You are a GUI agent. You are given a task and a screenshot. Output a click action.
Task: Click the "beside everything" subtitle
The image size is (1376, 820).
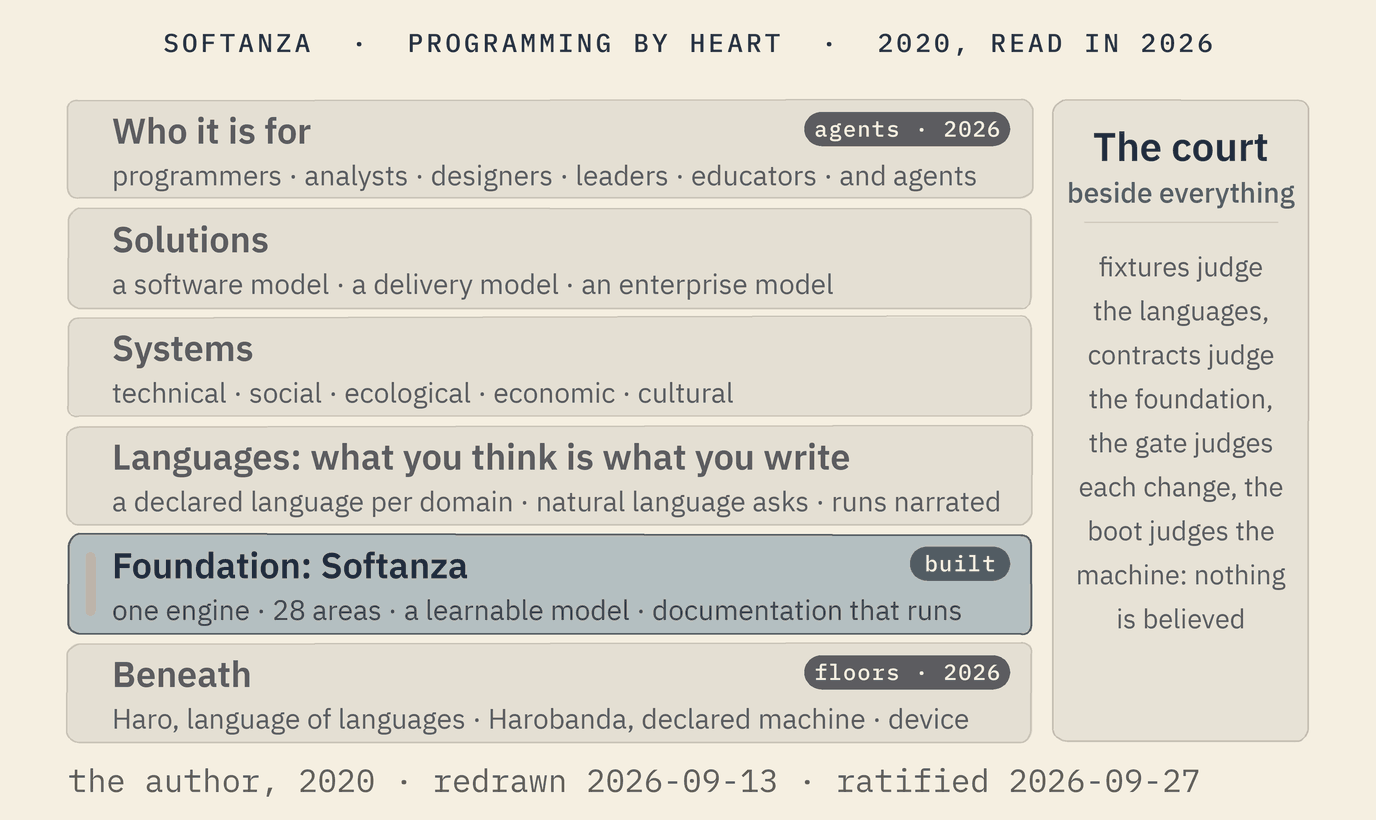point(1181,193)
